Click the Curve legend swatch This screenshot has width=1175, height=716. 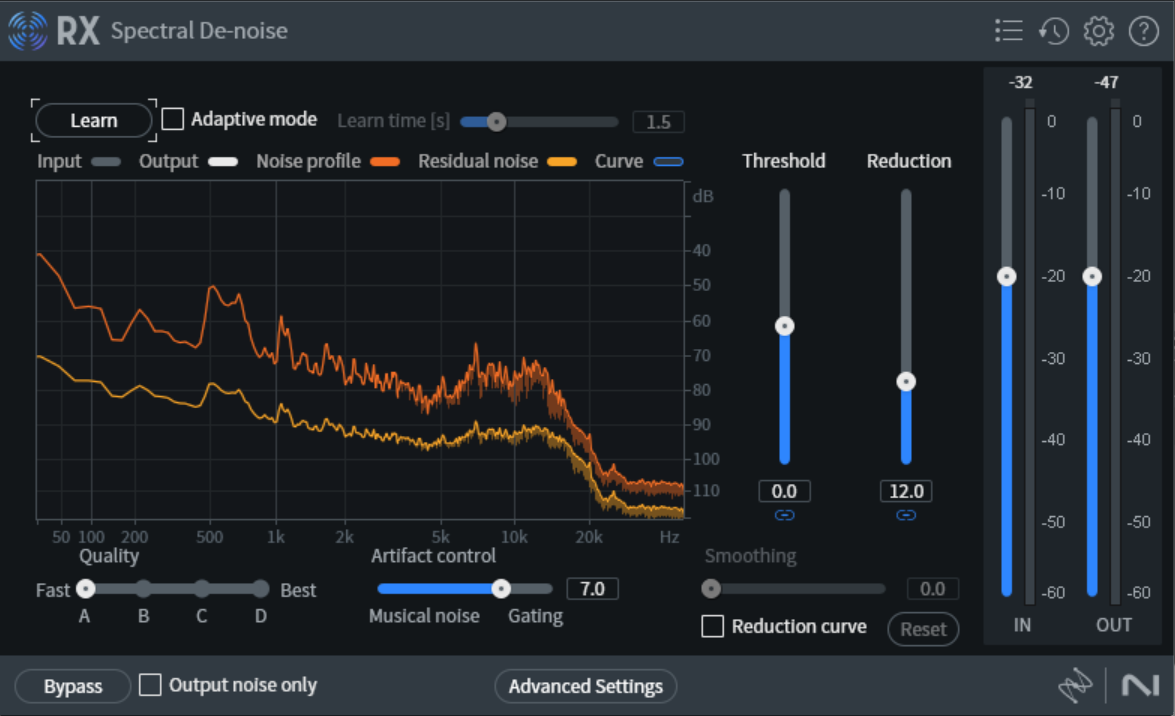(668, 161)
